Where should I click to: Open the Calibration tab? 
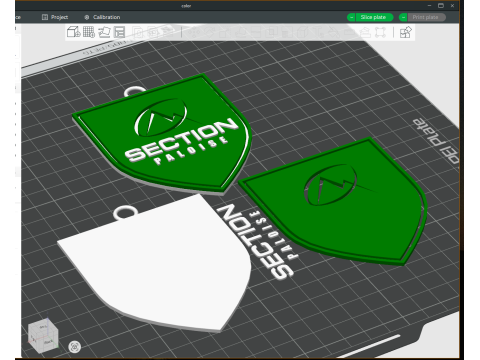(x=102, y=17)
